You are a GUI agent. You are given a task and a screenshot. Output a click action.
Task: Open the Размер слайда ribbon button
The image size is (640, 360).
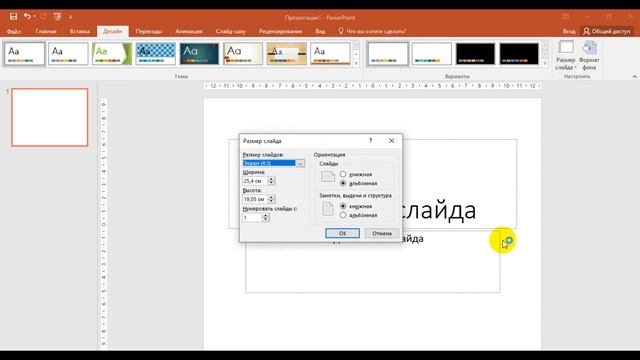pyautogui.click(x=565, y=55)
